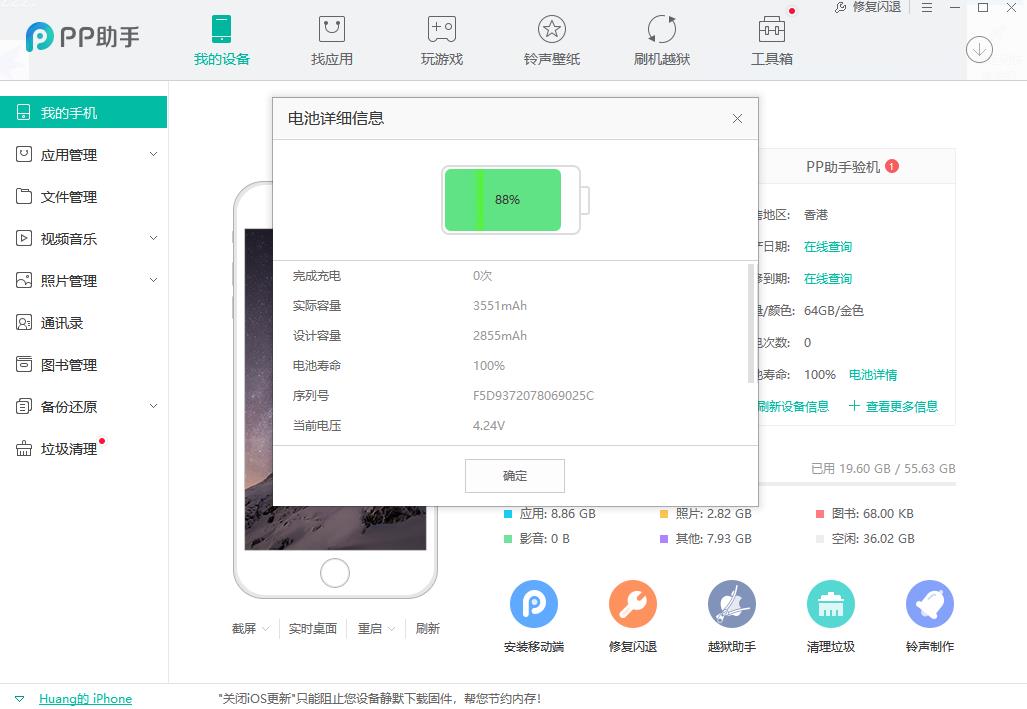Expand the 照片管理 chevron
The height and width of the screenshot is (709, 1027).
point(153,280)
